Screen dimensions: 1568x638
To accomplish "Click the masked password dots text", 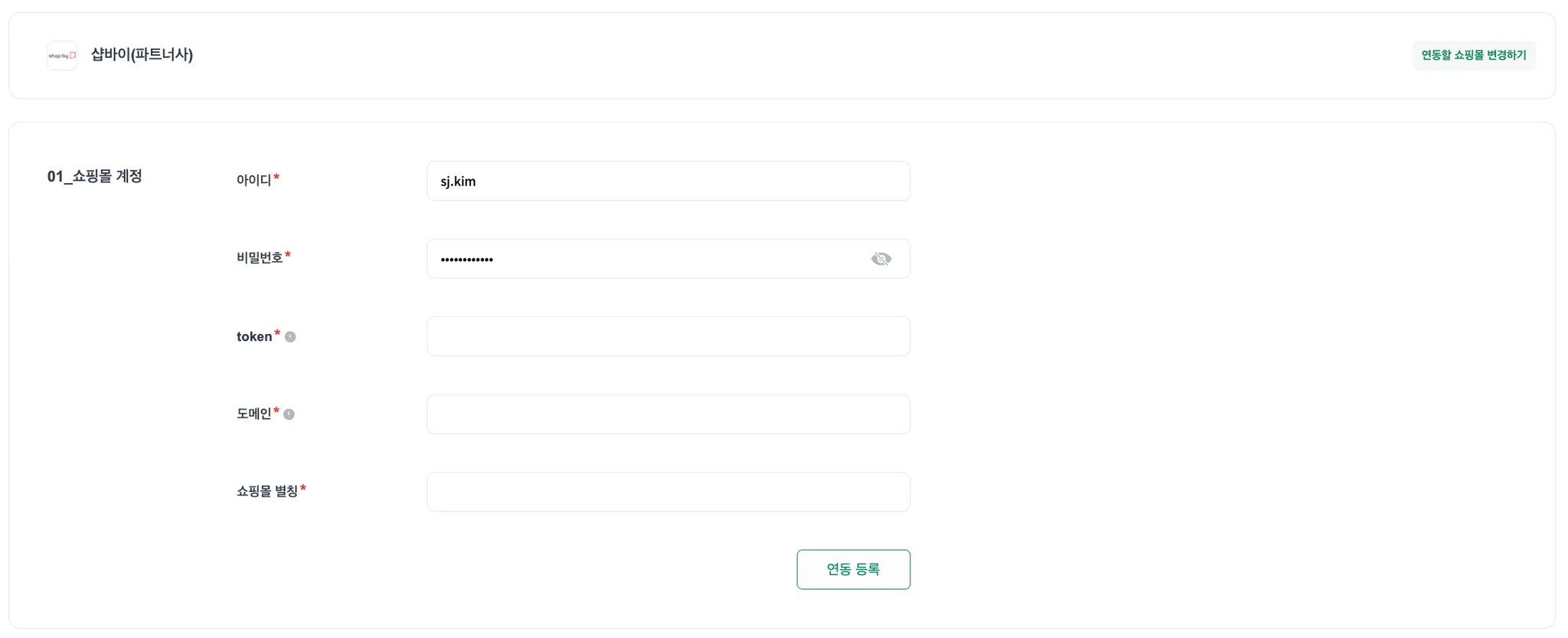I will click(x=466, y=260).
